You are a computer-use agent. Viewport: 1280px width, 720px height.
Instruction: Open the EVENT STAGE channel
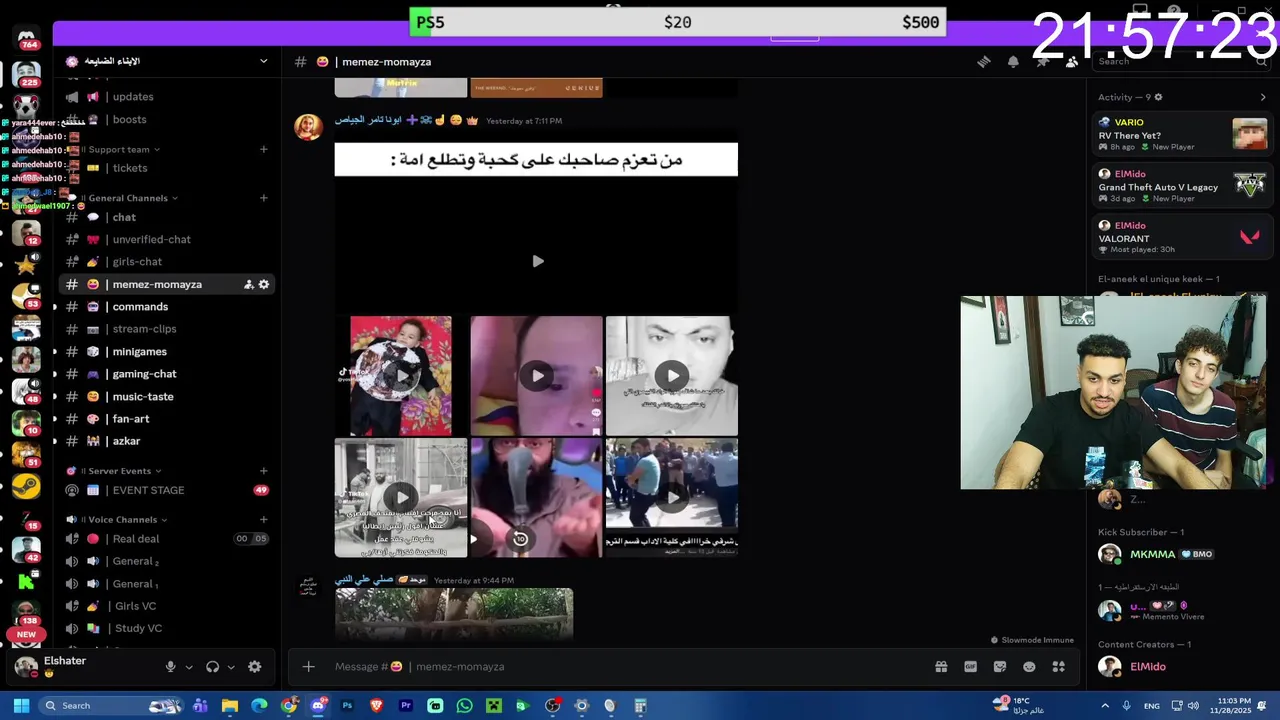[167, 491]
